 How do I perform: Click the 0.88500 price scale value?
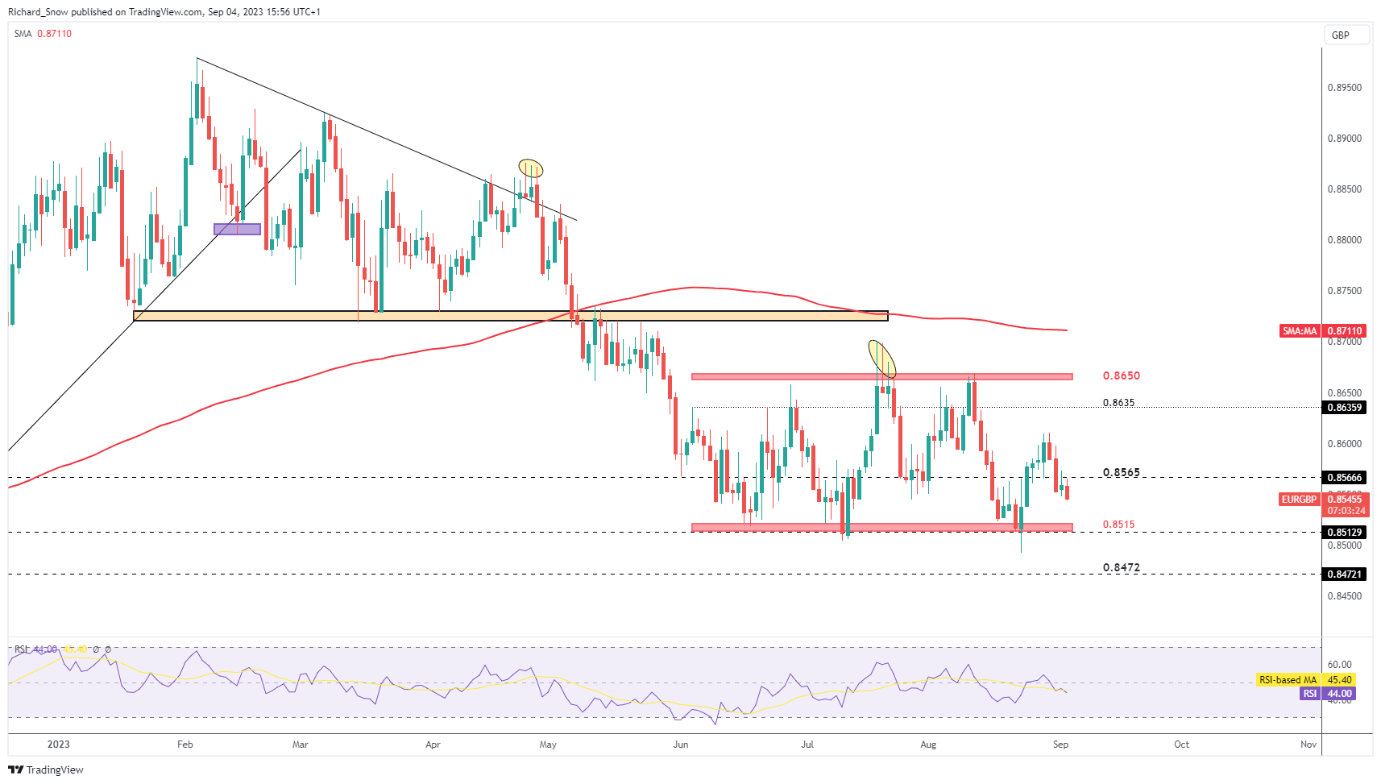click(x=1345, y=189)
